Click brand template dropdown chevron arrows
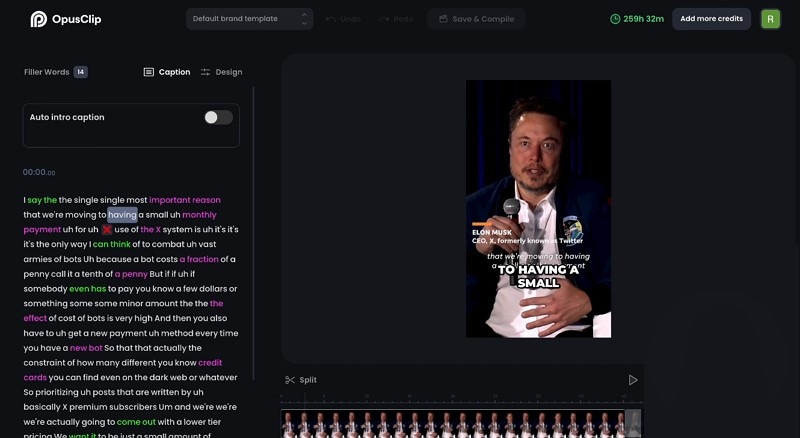The width and height of the screenshot is (800, 438). (304, 19)
